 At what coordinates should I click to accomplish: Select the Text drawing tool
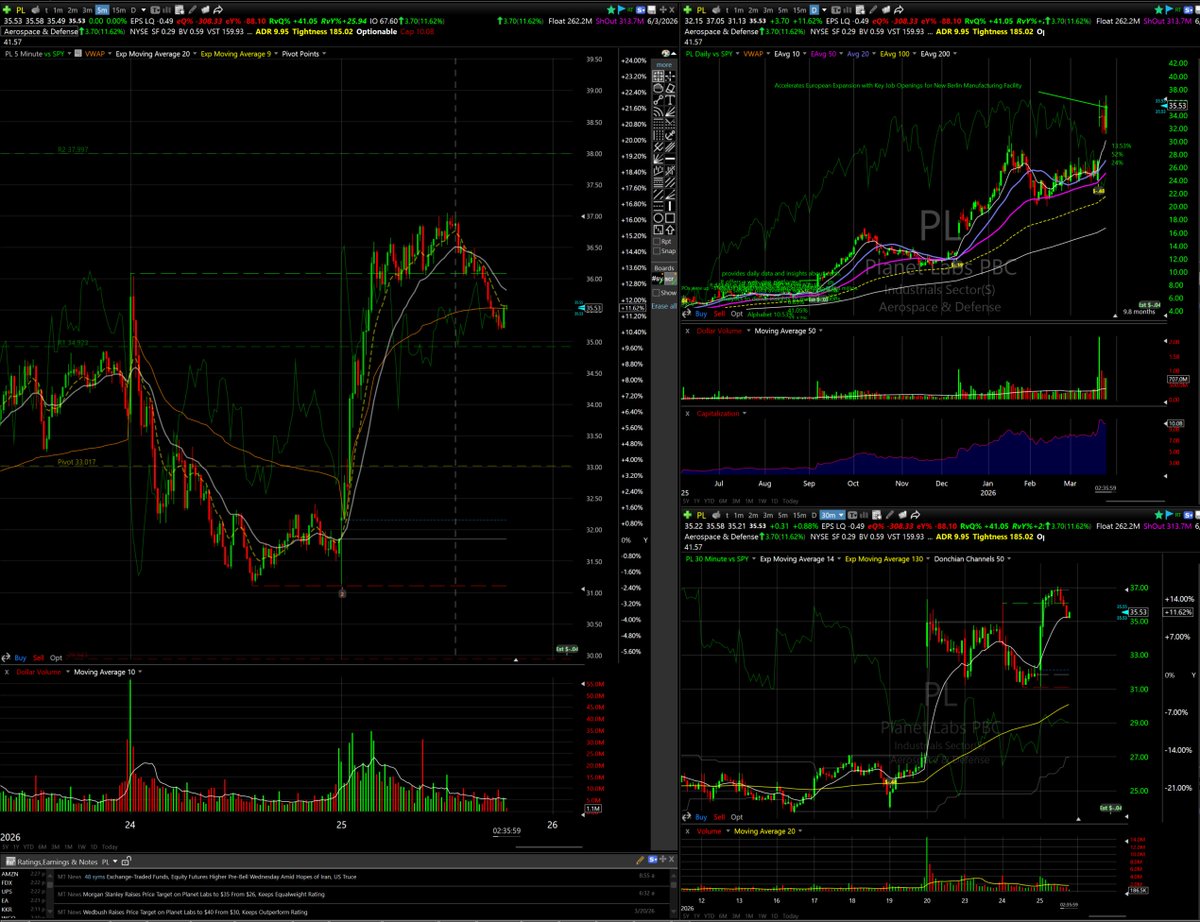tap(670, 100)
